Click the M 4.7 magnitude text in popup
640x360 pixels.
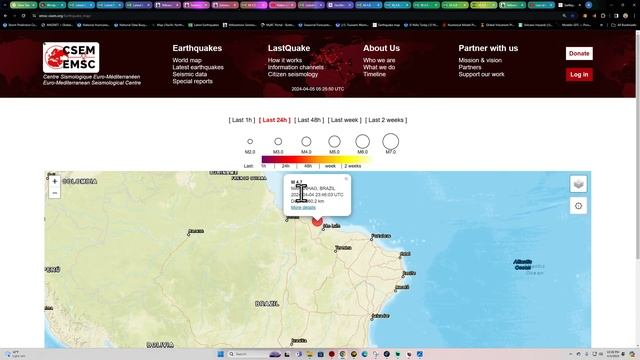click(297, 182)
